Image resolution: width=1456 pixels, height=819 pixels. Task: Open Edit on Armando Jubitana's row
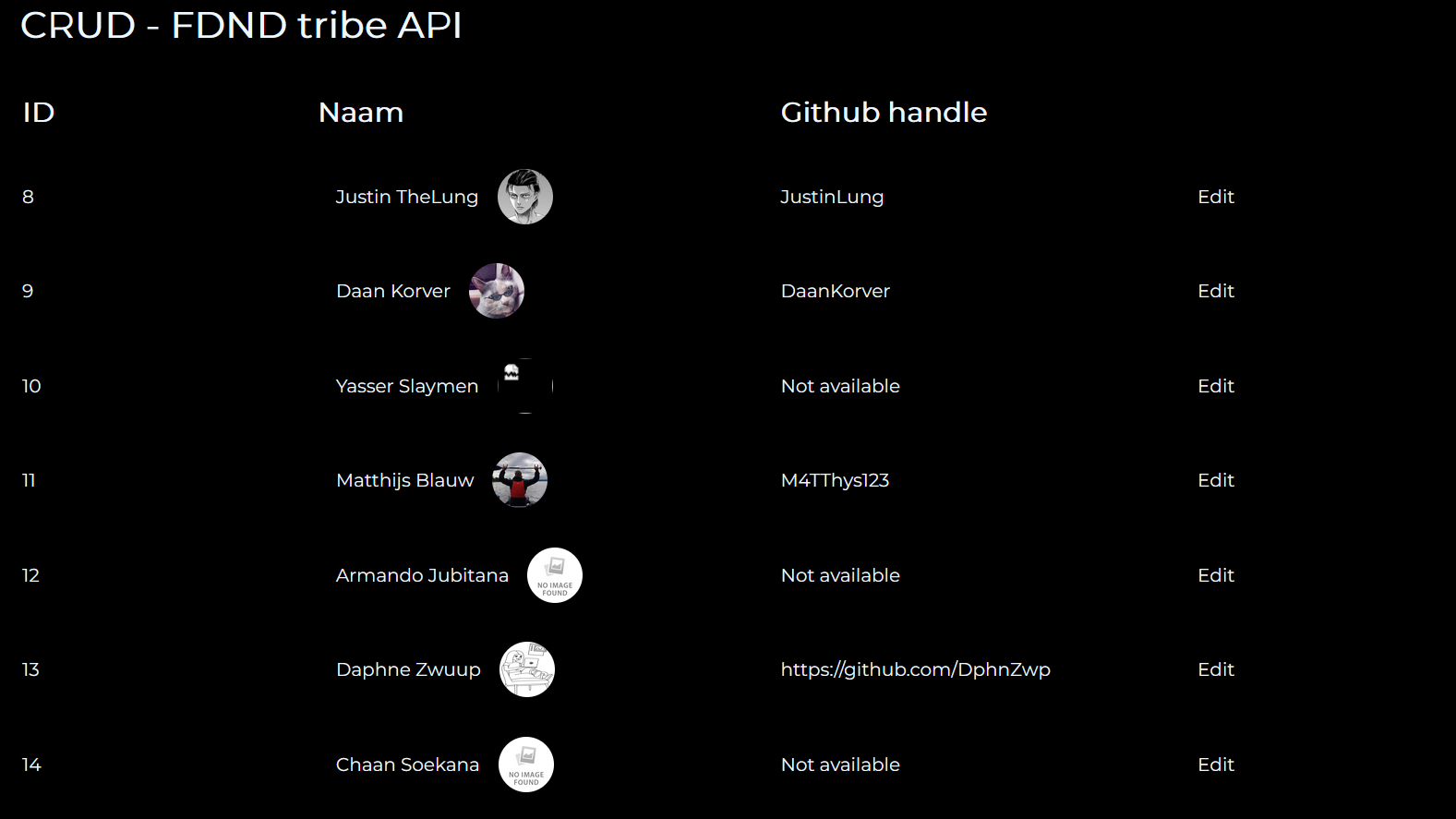tap(1215, 574)
